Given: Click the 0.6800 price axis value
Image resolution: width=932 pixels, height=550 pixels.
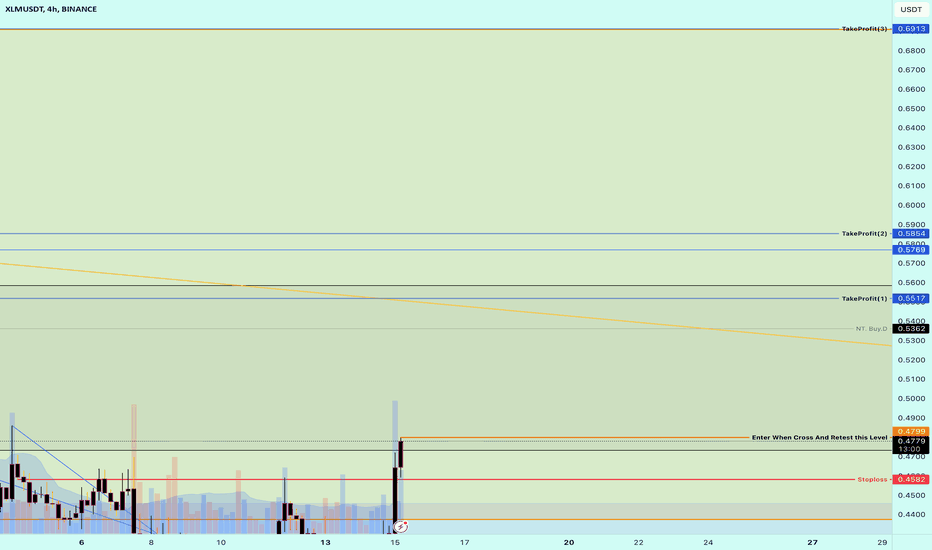Looking at the screenshot, I should [911, 51].
